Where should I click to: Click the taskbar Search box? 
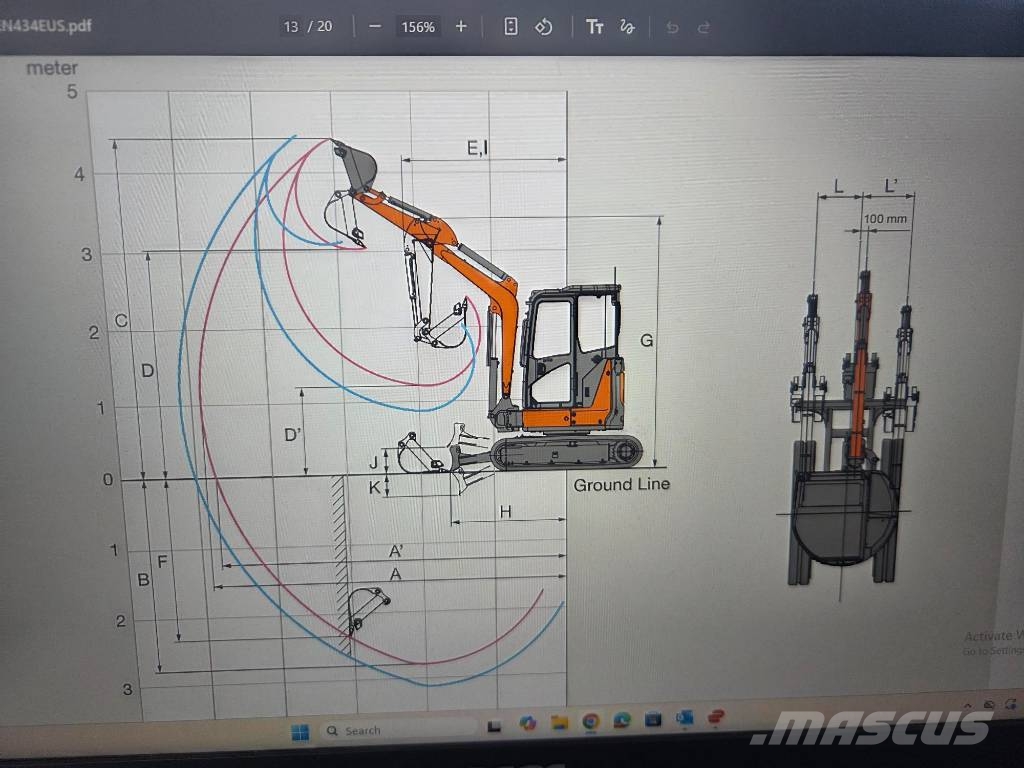point(400,730)
